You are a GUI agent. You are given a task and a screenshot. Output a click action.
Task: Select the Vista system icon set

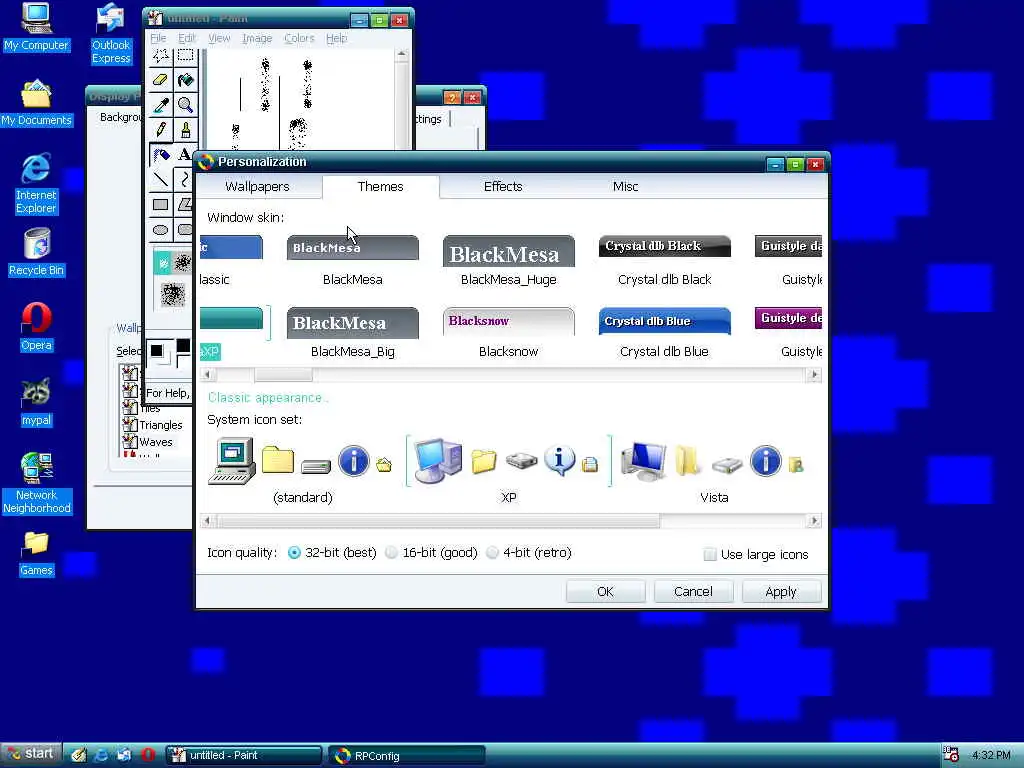click(714, 471)
